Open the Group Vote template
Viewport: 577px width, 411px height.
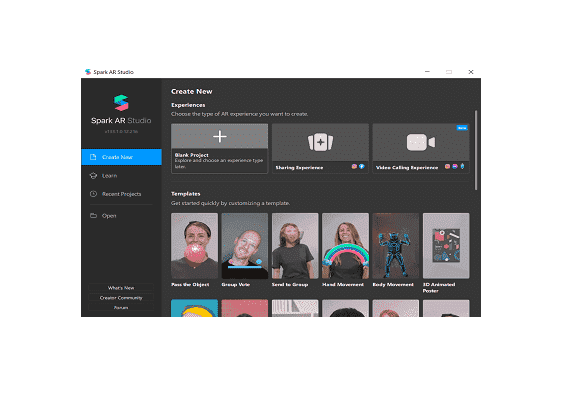click(245, 246)
